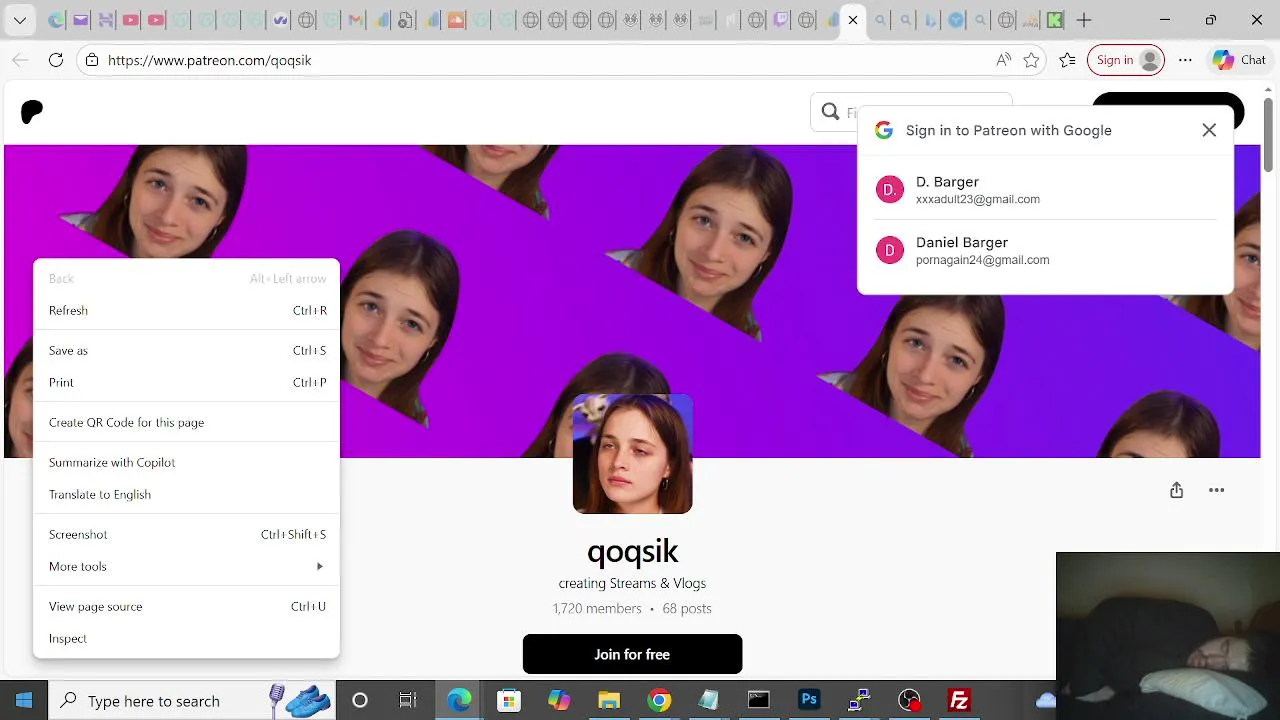Close the Google sign-in popup
The image size is (1280, 720).
1209,130
